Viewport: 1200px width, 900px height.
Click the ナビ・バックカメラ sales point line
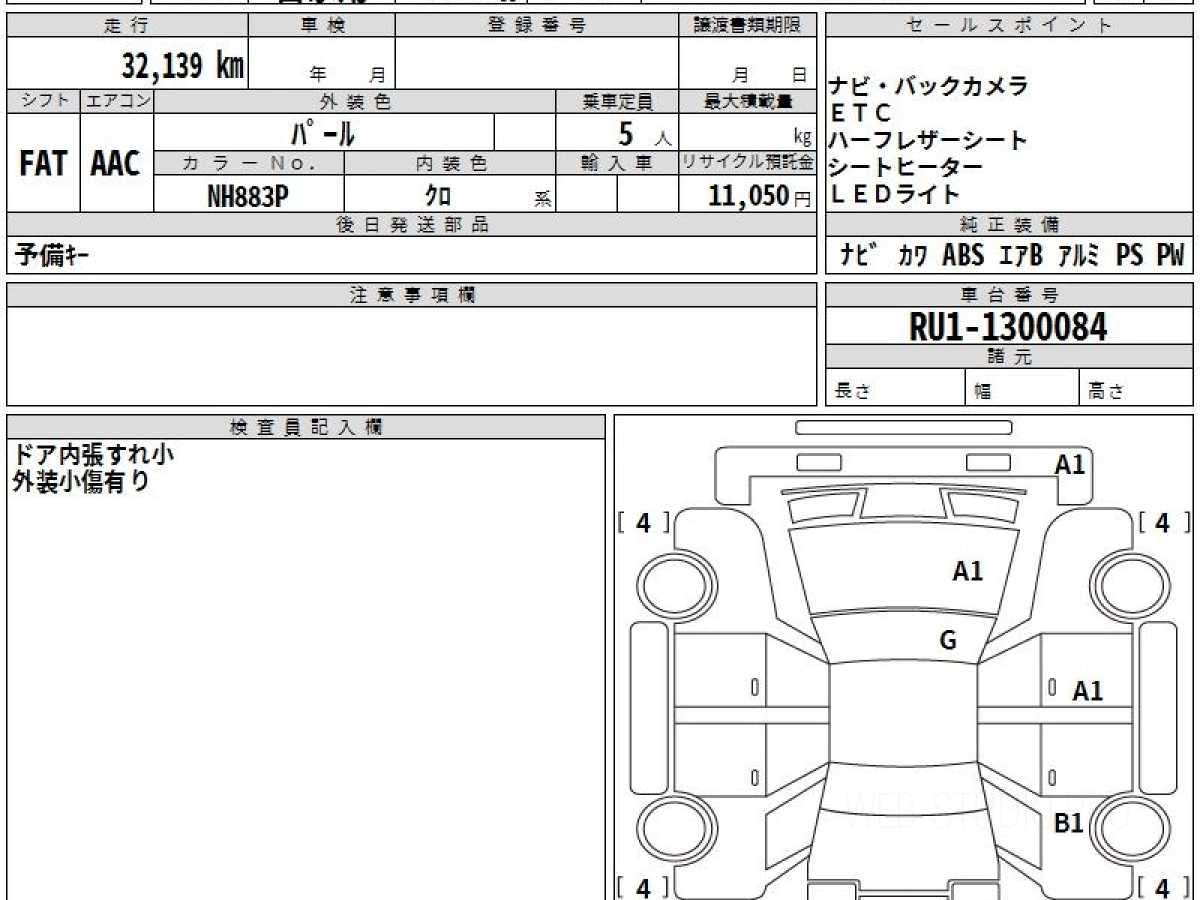tap(929, 87)
